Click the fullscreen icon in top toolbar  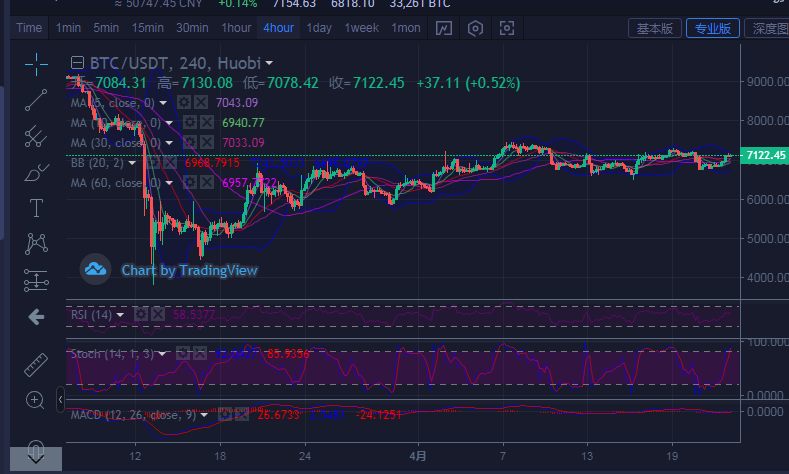click(x=507, y=28)
